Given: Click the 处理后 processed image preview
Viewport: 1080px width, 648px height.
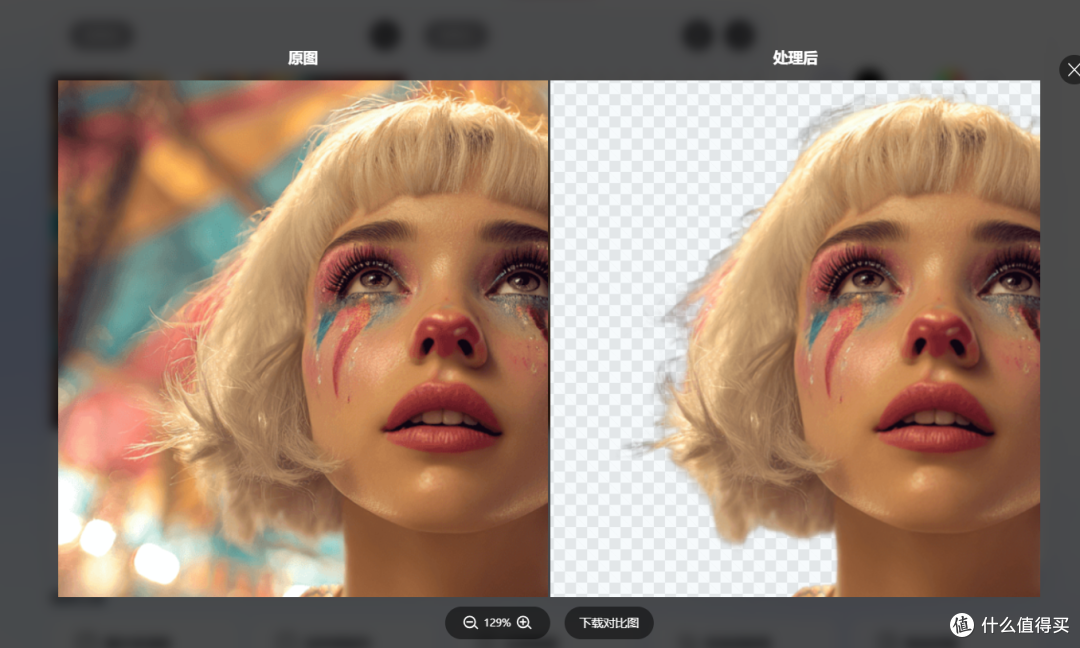Looking at the screenshot, I should click(x=795, y=338).
